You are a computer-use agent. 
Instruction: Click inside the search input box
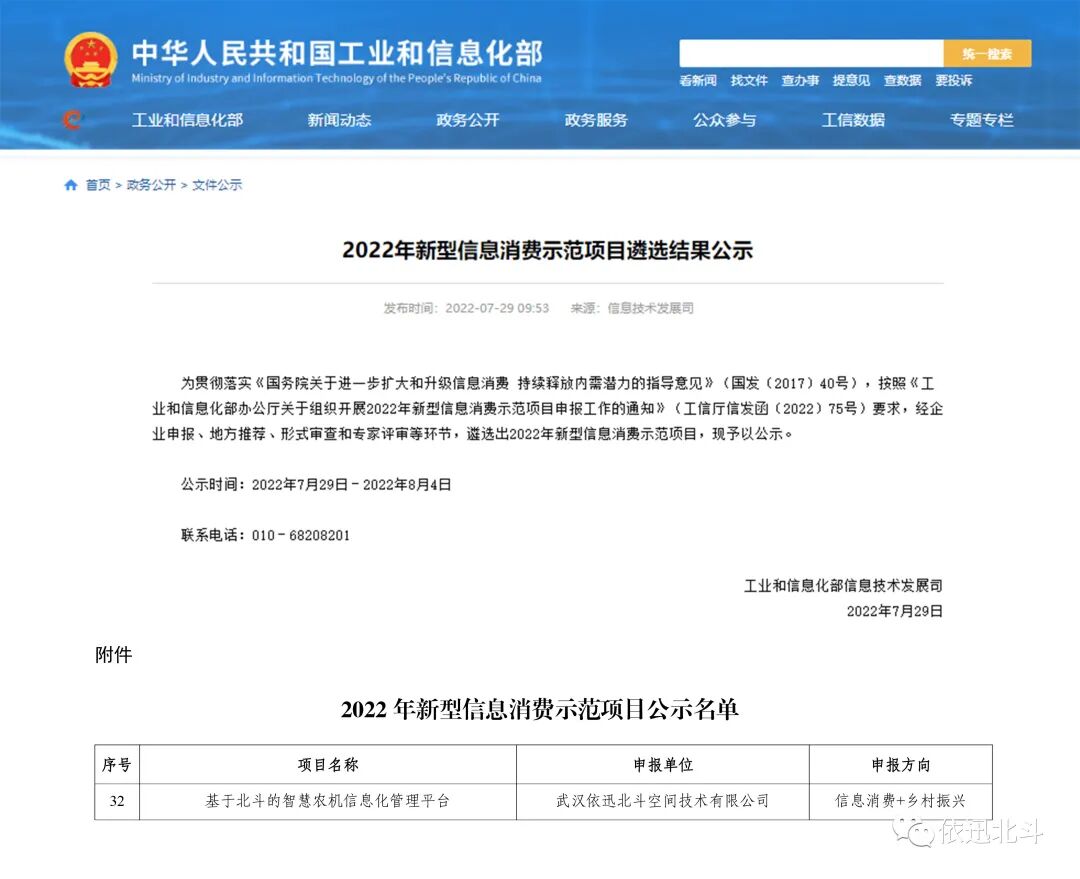pos(810,52)
